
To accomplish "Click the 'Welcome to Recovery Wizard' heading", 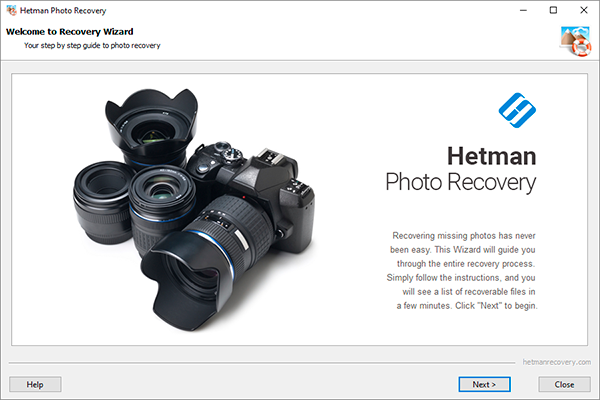I will pyautogui.click(x=70, y=31).
